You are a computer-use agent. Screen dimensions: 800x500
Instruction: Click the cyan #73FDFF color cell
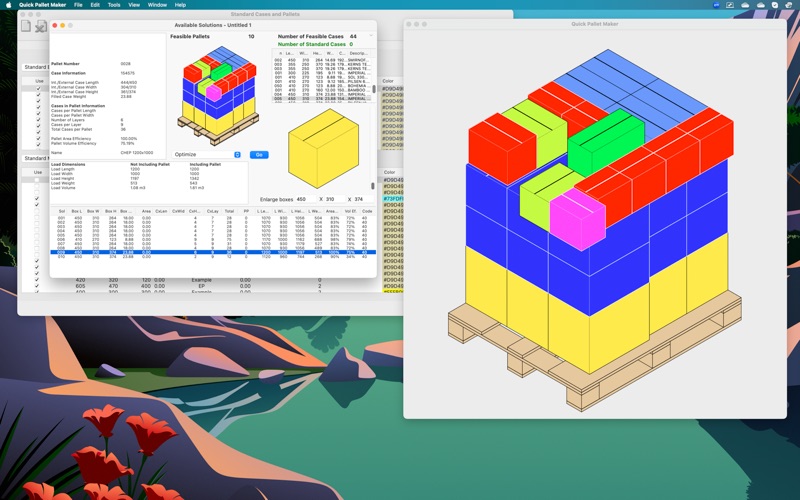[393, 198]
